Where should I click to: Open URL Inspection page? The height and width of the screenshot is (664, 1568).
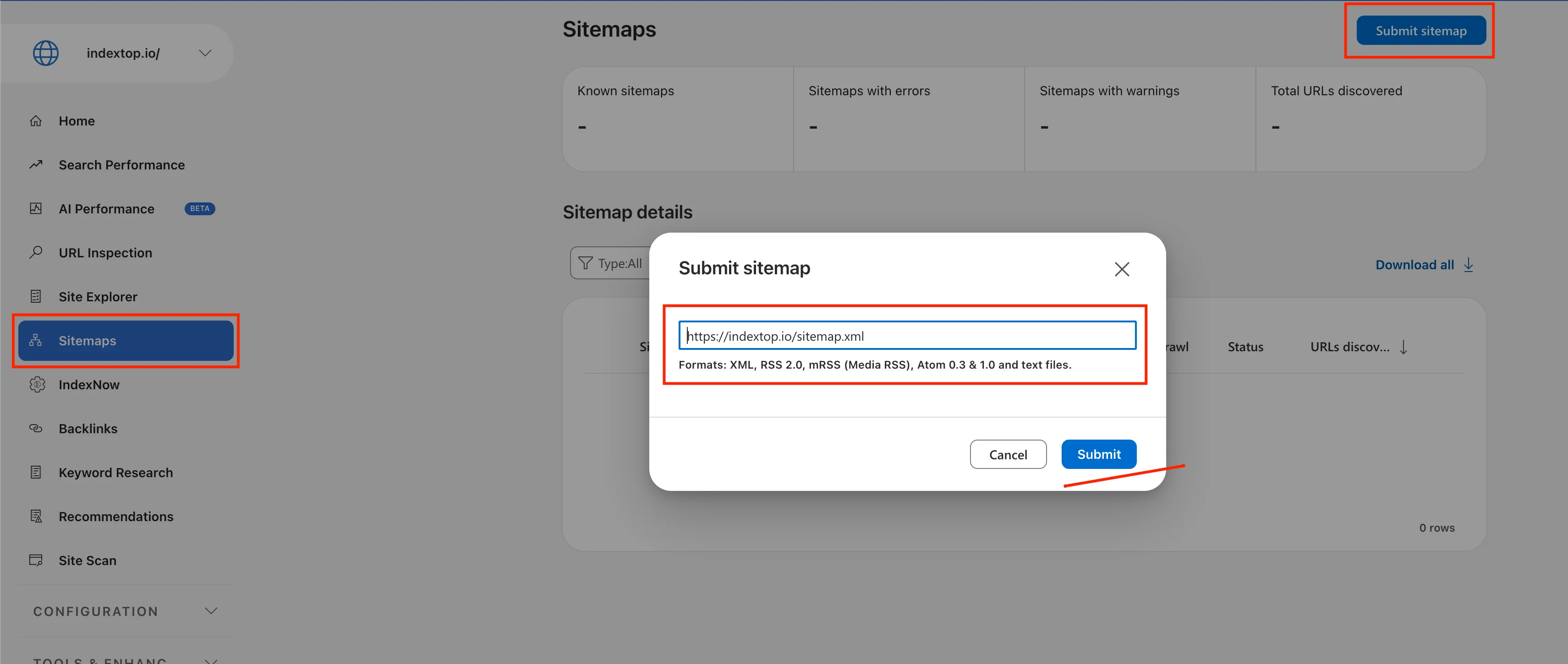point(105,253)
